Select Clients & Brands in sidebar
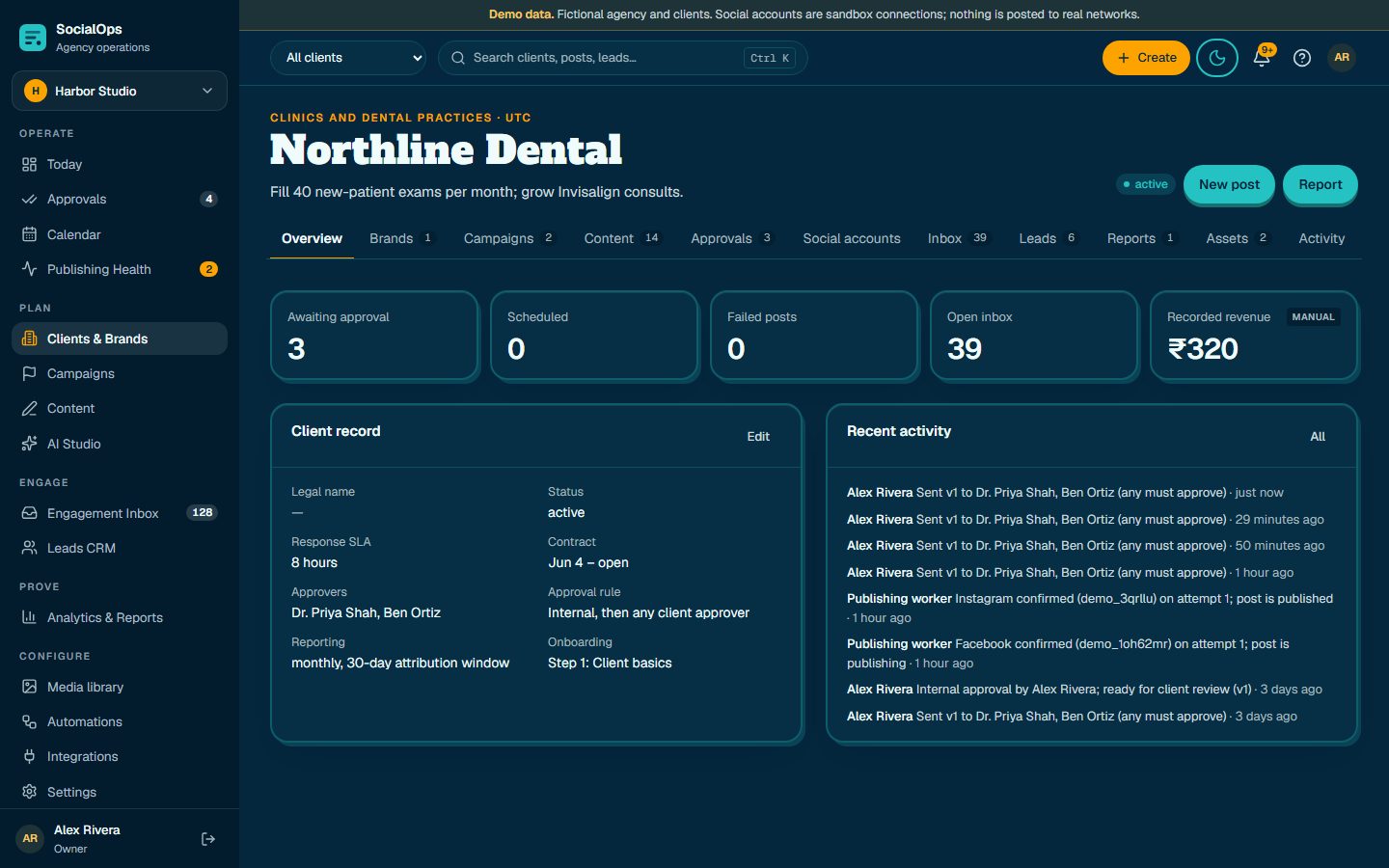This screenshot has width=1389, height=868. [120, 339]
